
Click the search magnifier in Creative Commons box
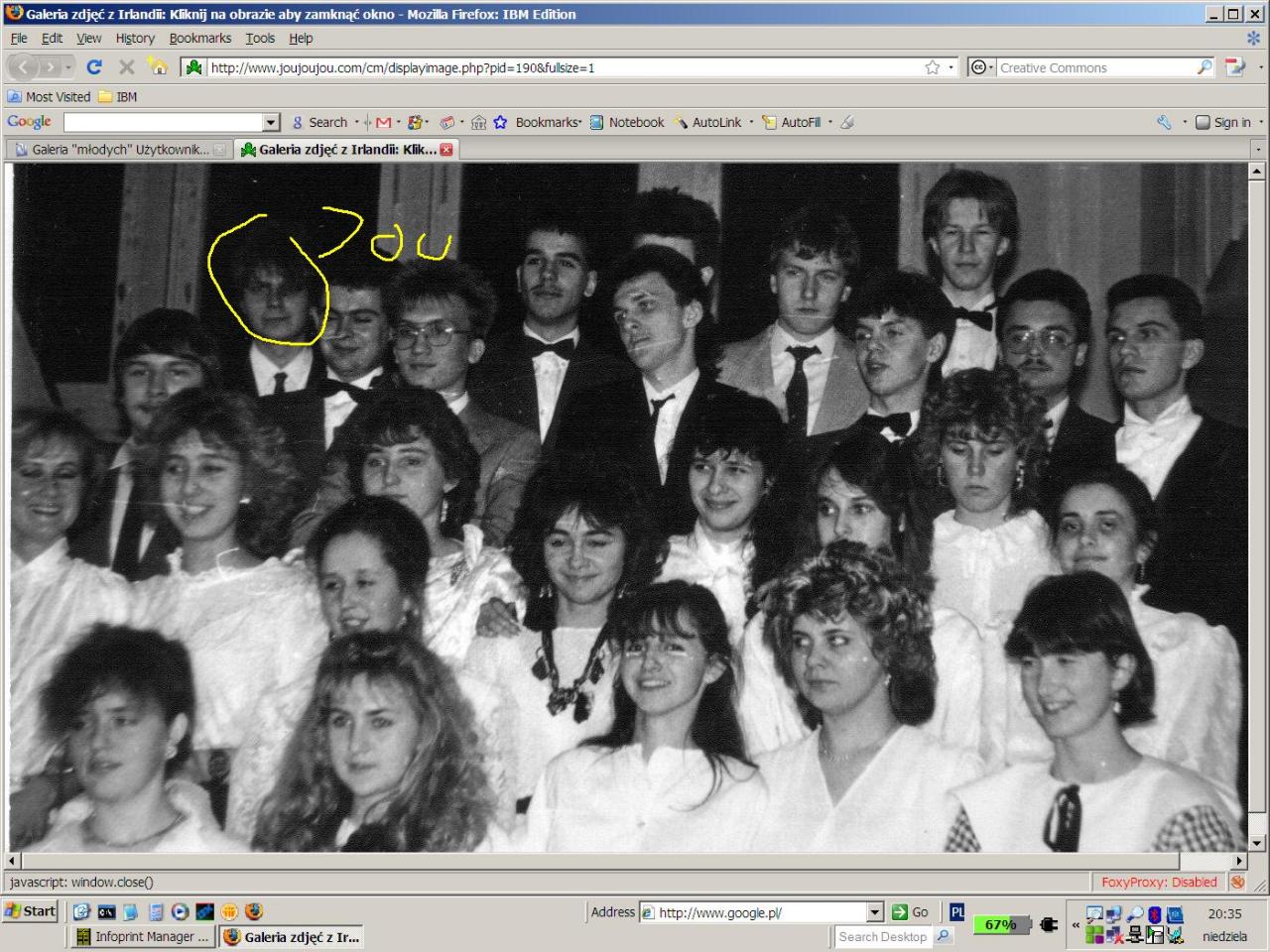coord(1204,67)
